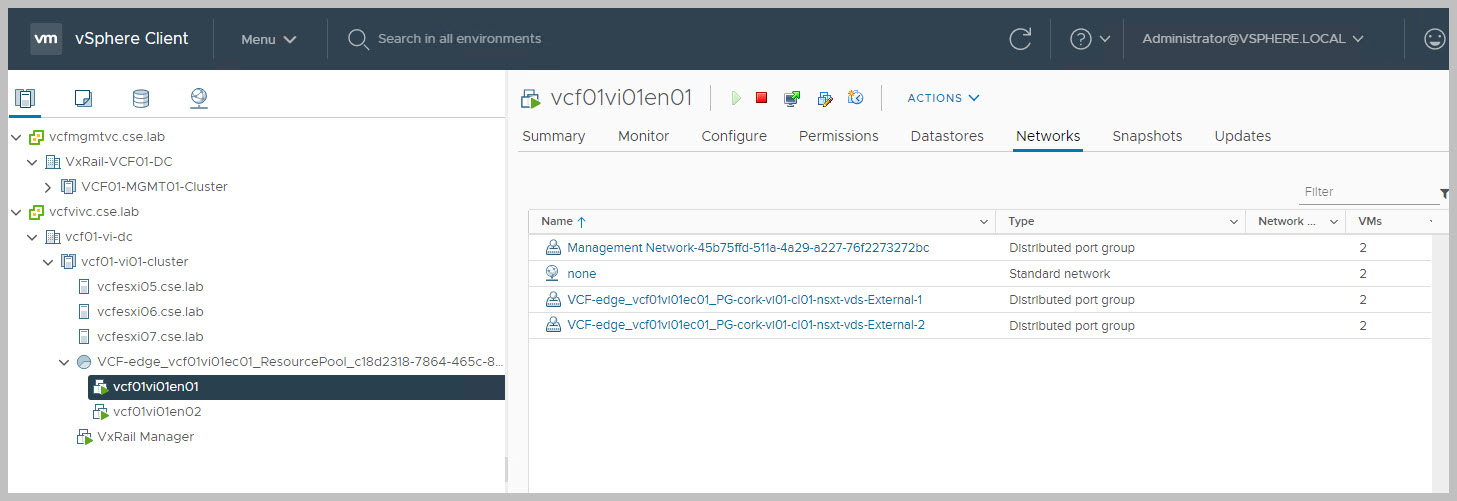This screenshot has width=1457, height=501.
Task: Expand the VCF01-MGMT01-Cluster tree node
Action: (x=48, y=187)
